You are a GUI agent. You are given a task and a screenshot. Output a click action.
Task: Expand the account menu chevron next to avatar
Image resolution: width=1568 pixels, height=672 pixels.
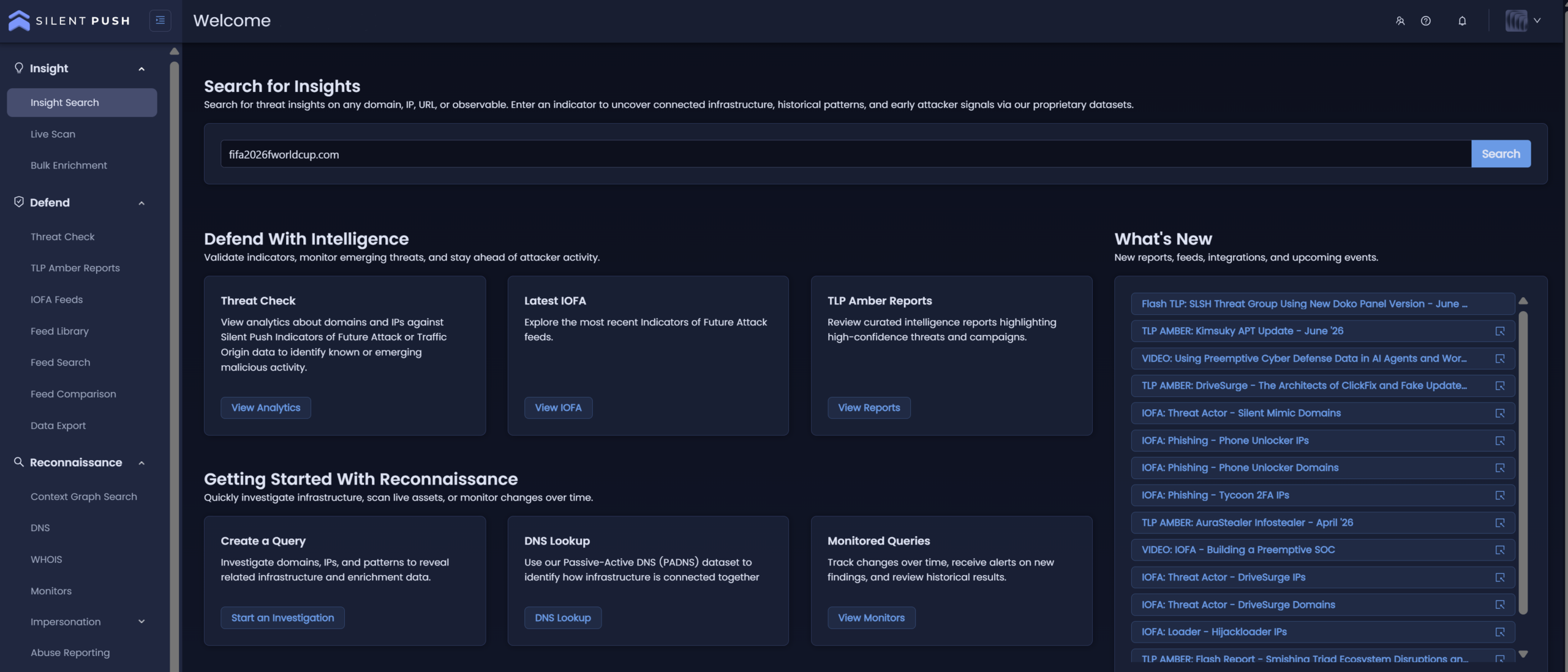[1537, 20]
